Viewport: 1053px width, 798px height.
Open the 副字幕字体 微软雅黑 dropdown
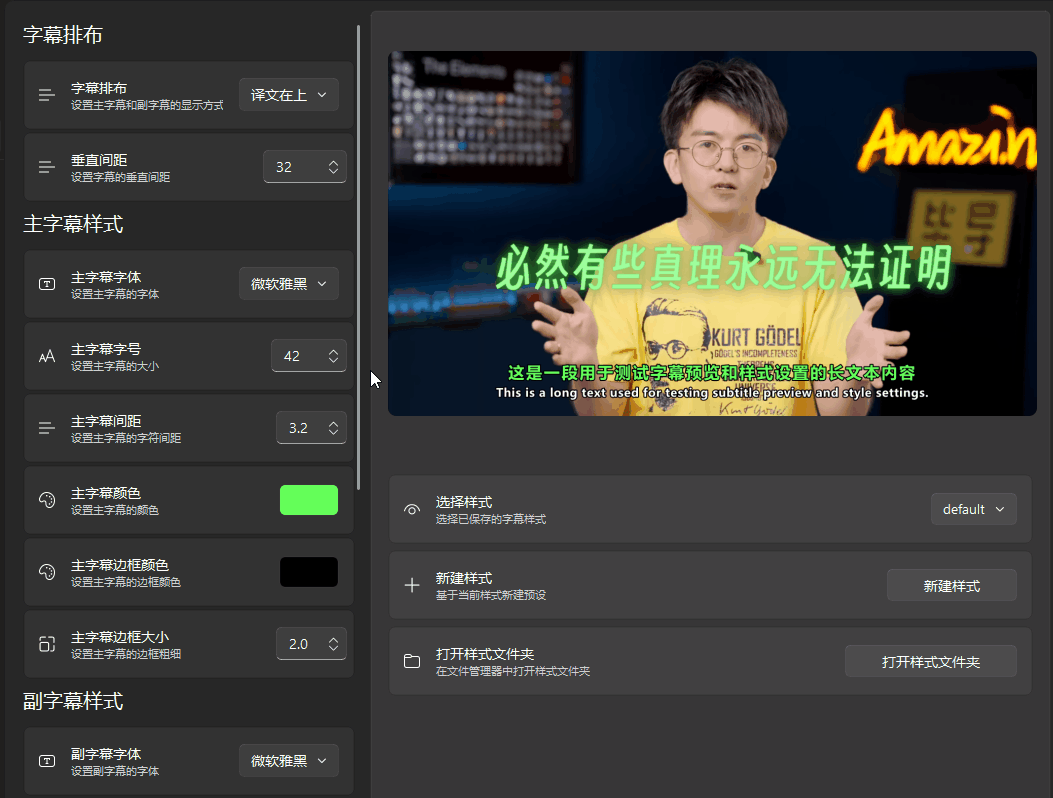[288, 761]
